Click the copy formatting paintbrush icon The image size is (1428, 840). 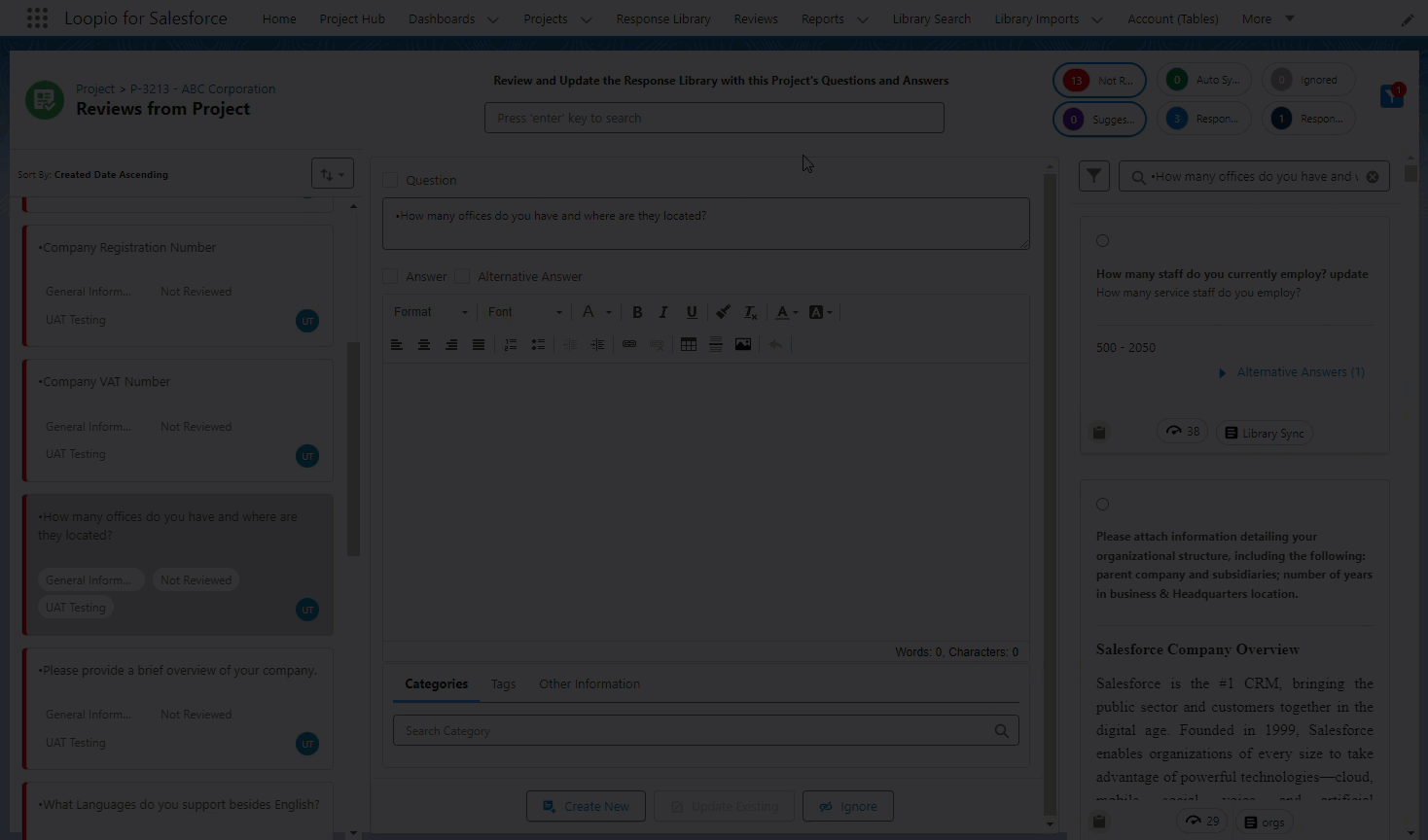click(x=723, y=312)
